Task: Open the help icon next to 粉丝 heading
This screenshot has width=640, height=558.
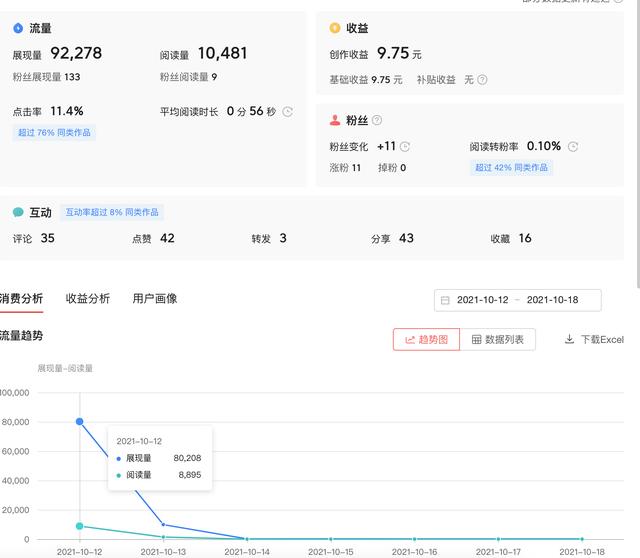Action: (x=377, y=120)
